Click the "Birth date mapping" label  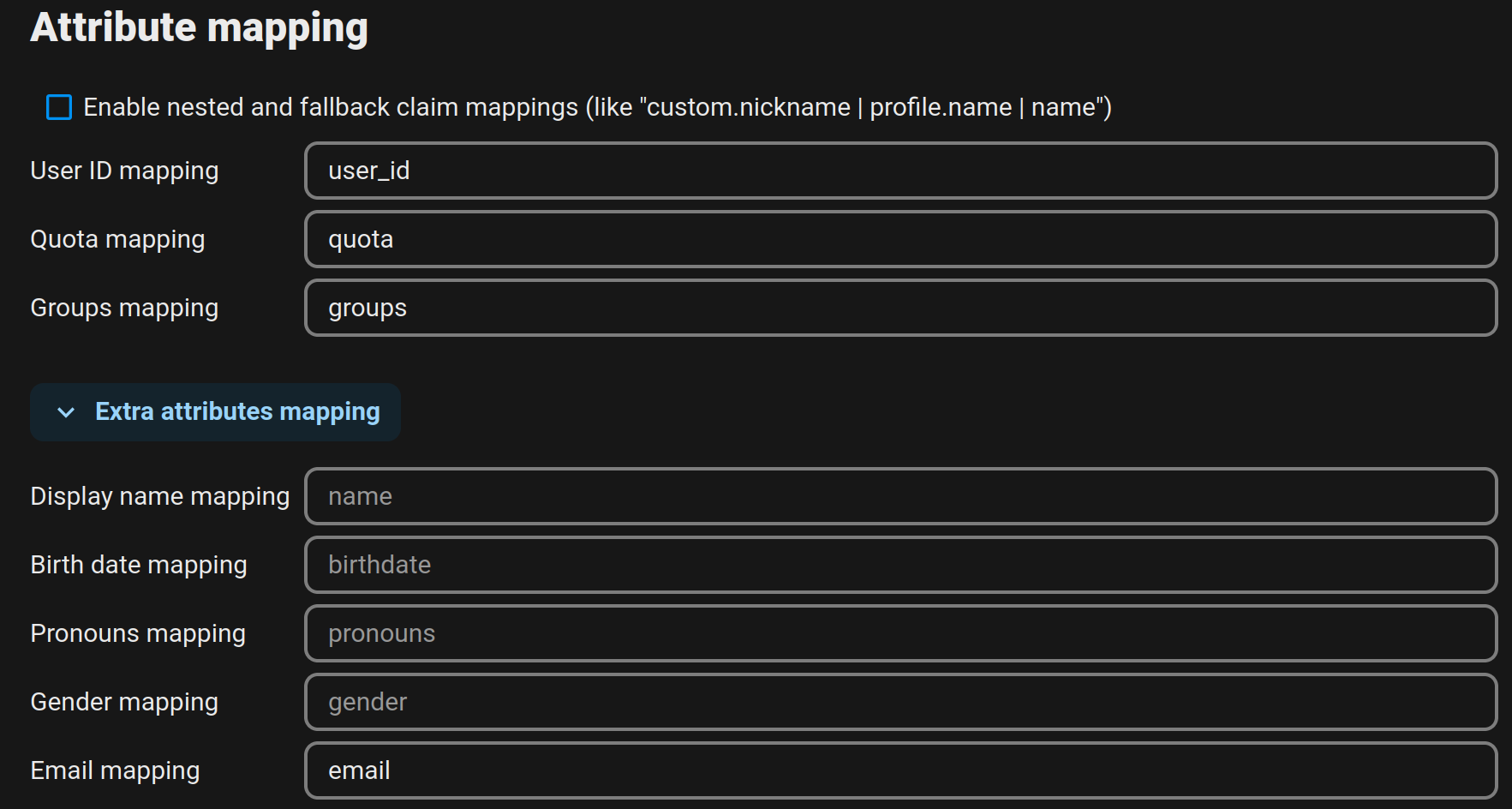pyautogui.click(x=138, y=565)
